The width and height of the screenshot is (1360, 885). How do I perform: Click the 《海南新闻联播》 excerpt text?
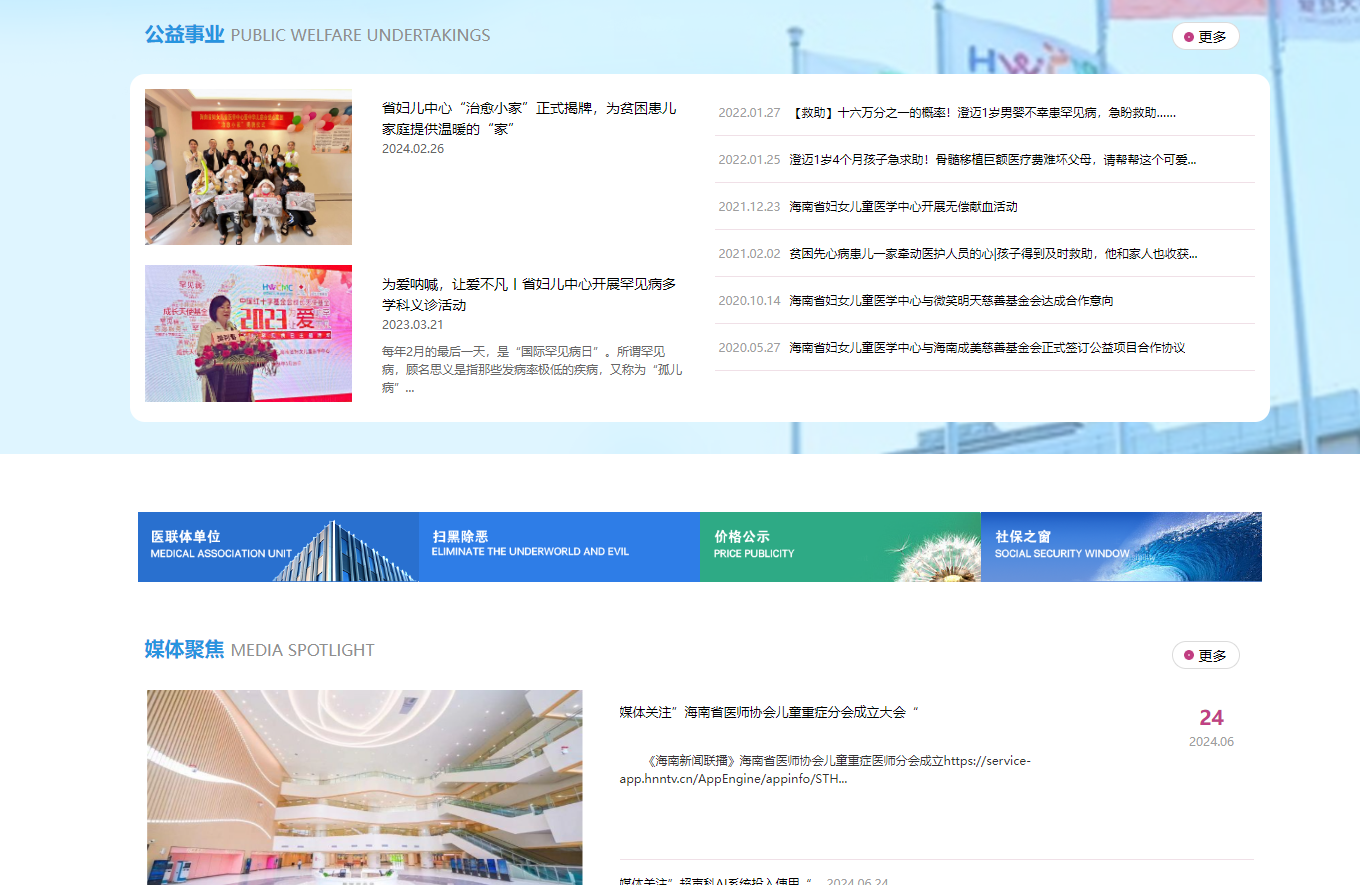click(825, 770)
